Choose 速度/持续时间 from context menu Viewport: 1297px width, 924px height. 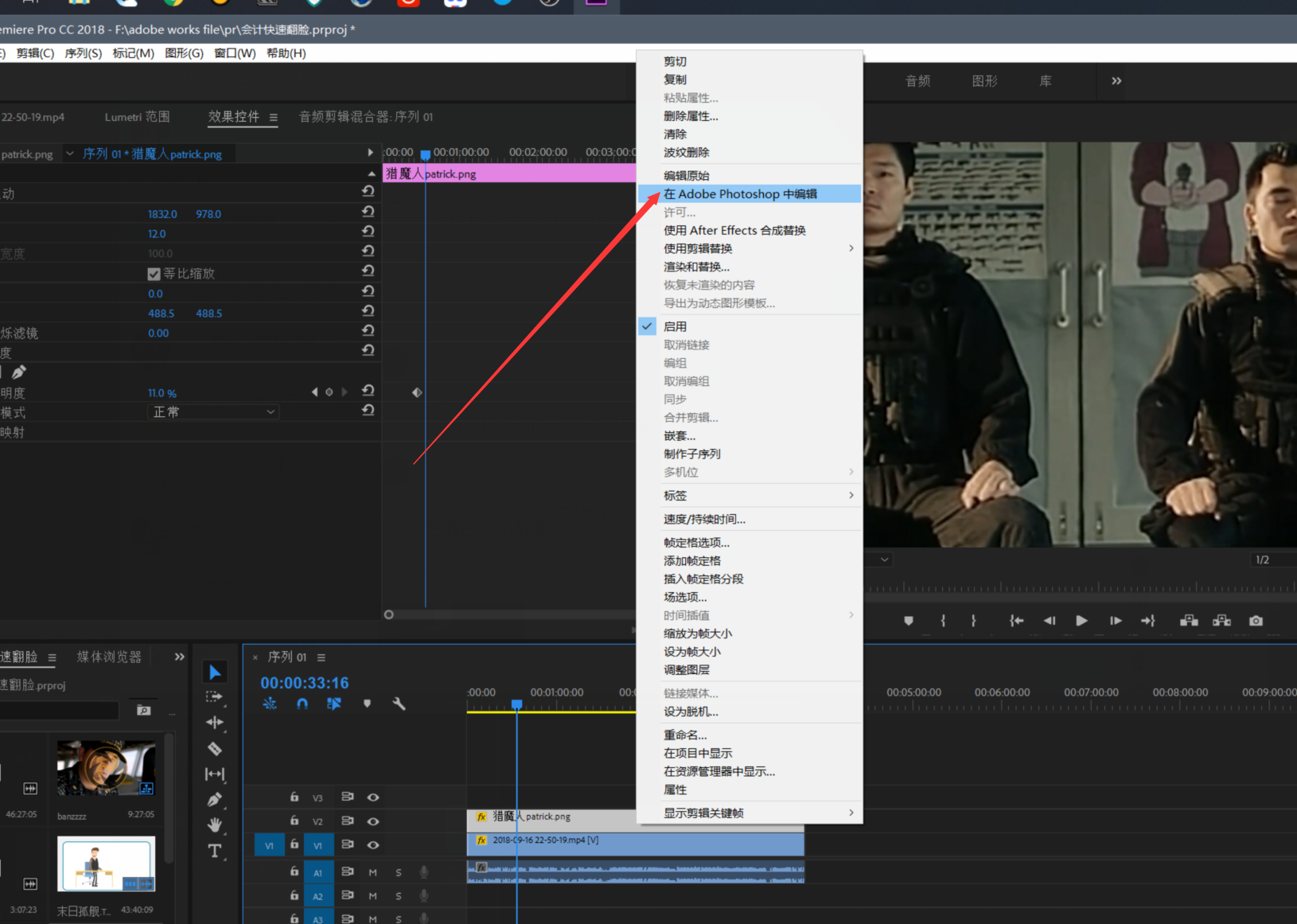[x=749, y=519]
